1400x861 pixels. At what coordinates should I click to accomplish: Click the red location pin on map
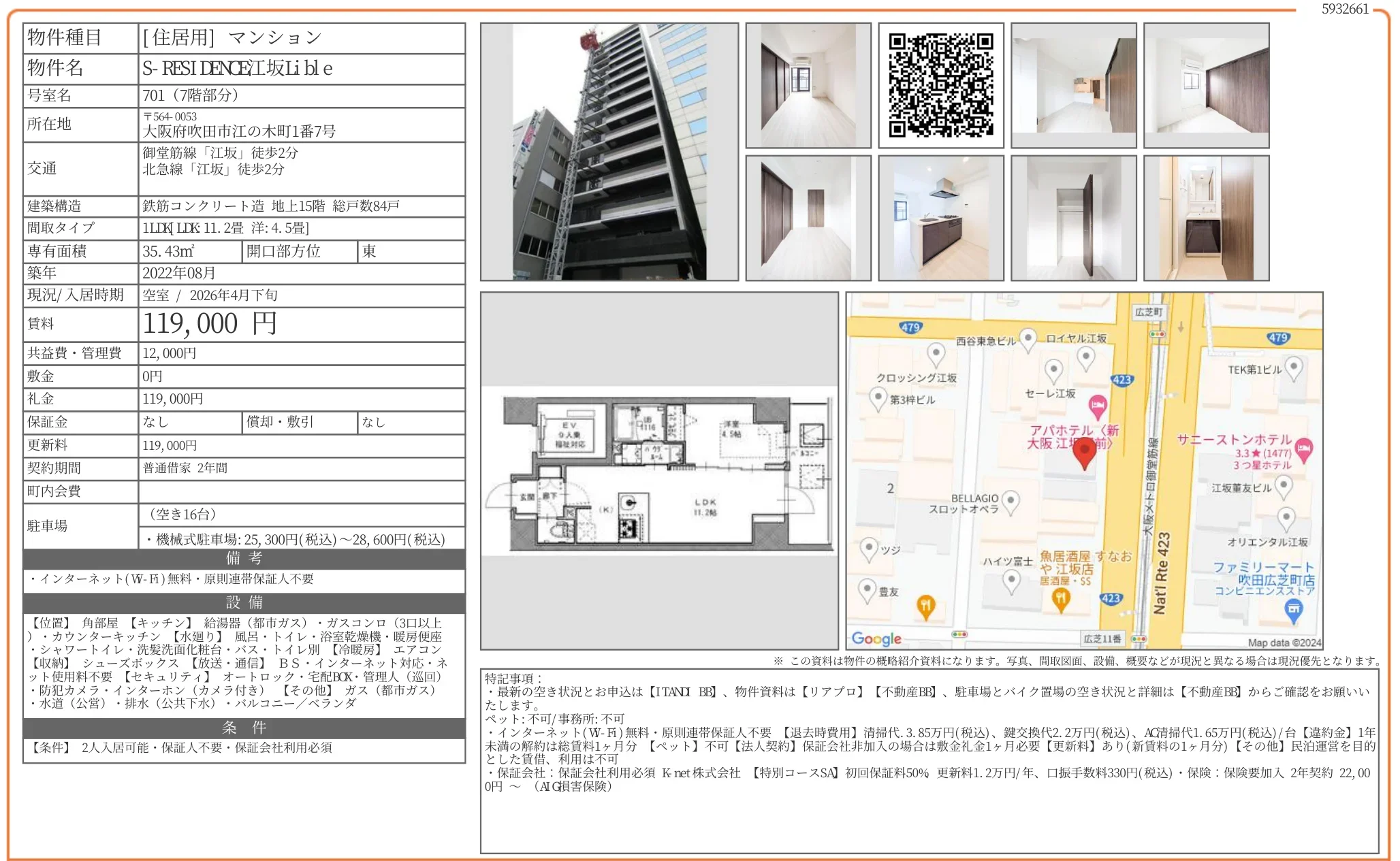coord(1084,452)
